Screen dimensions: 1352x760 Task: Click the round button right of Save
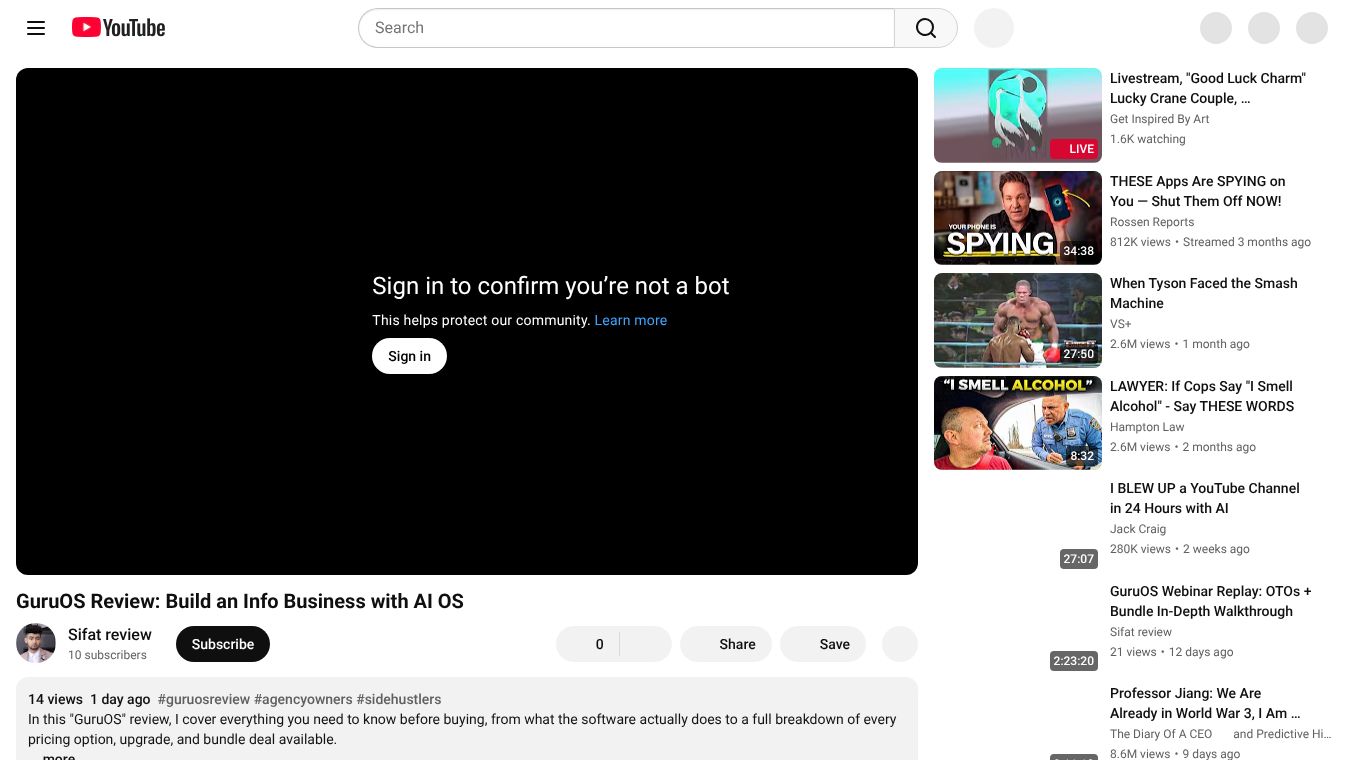point(900,644)
